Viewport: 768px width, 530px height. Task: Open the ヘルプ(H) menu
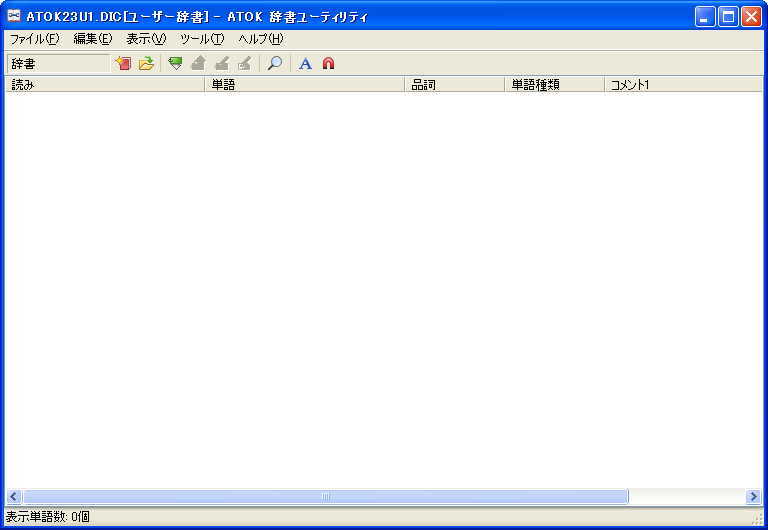[x=261, y=39]
